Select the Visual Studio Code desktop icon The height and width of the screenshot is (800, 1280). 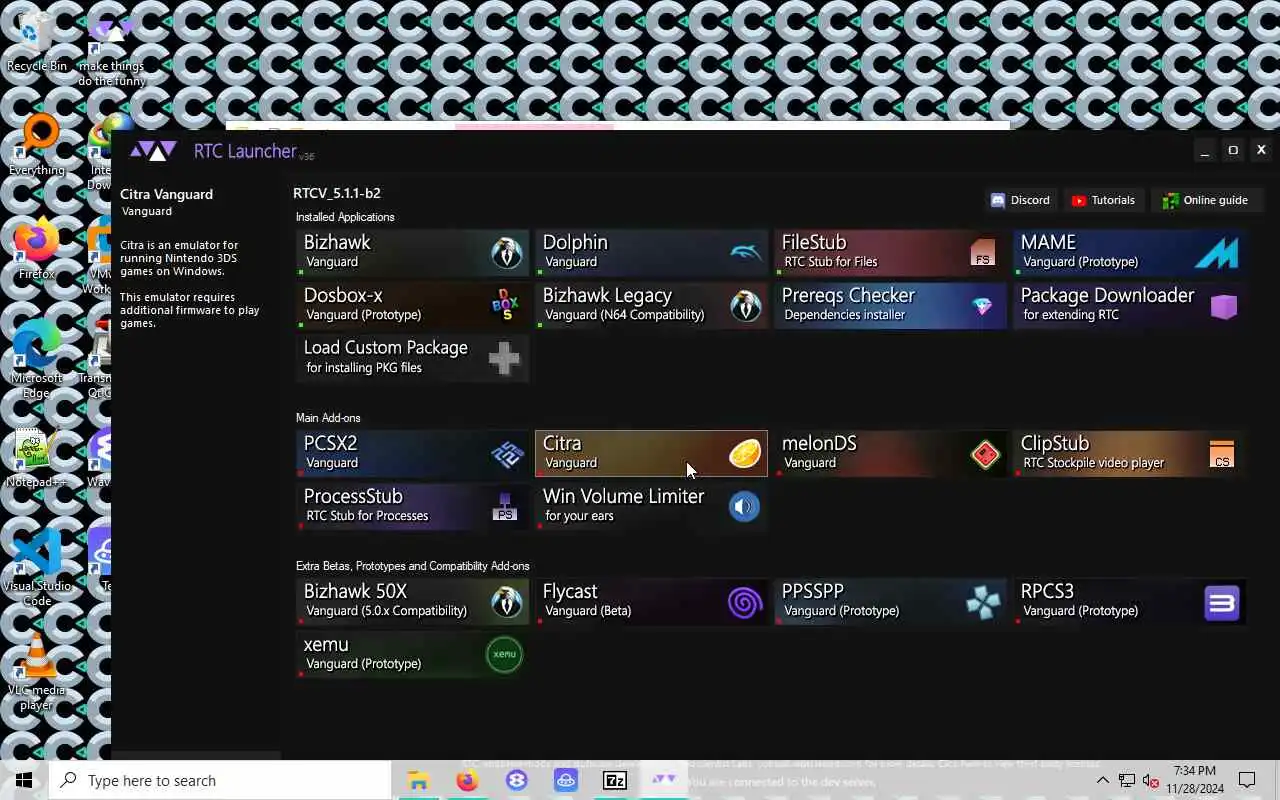click(x=37, y=568)
